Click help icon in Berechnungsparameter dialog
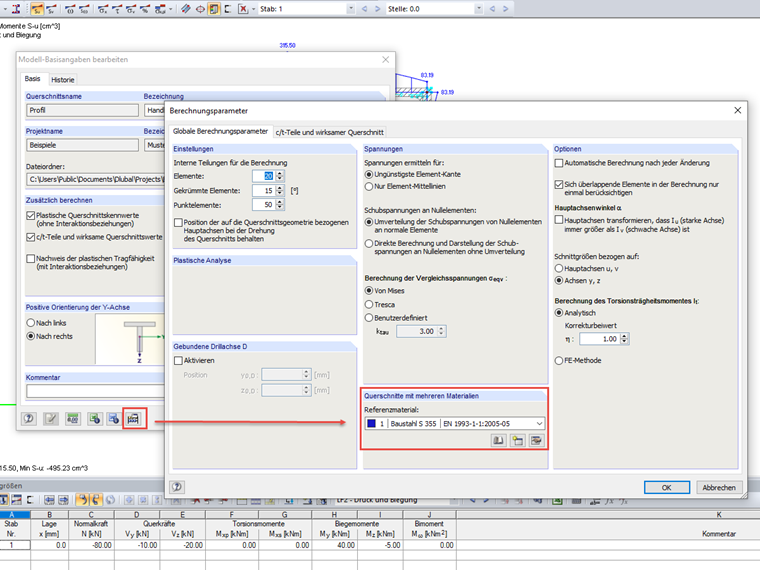Image resolution: width=760 pixels, height=570 pixels. tap(177, 487)
